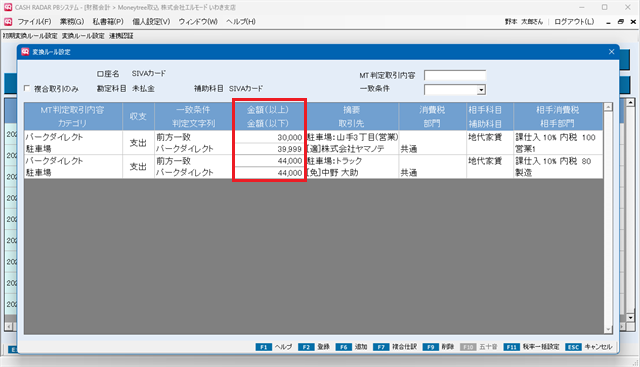
Task: Select the [適]株式会社ヤマノテ cell
Action: [x=351, y=149]
